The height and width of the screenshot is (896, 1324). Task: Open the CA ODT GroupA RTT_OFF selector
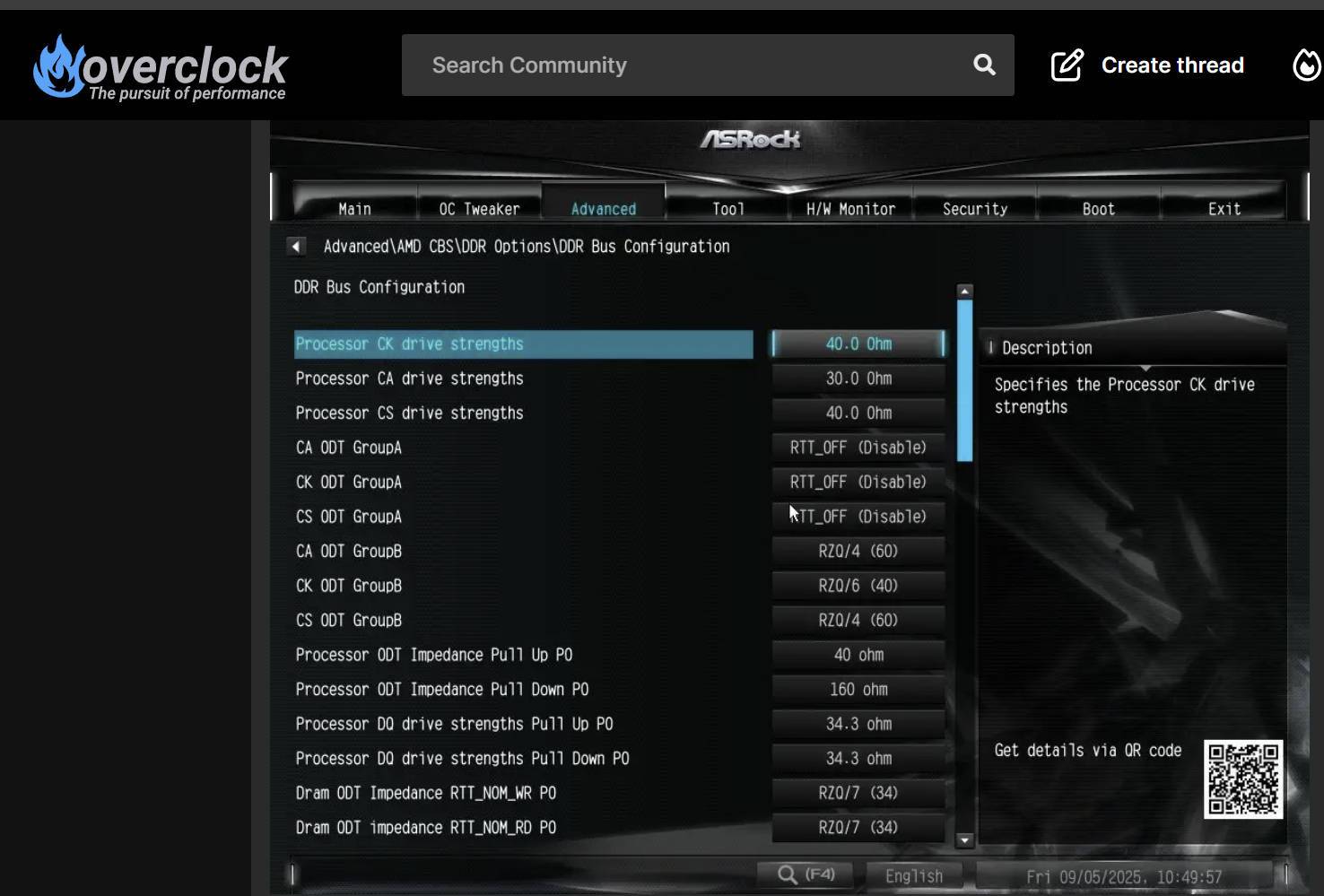coord(857,447)
